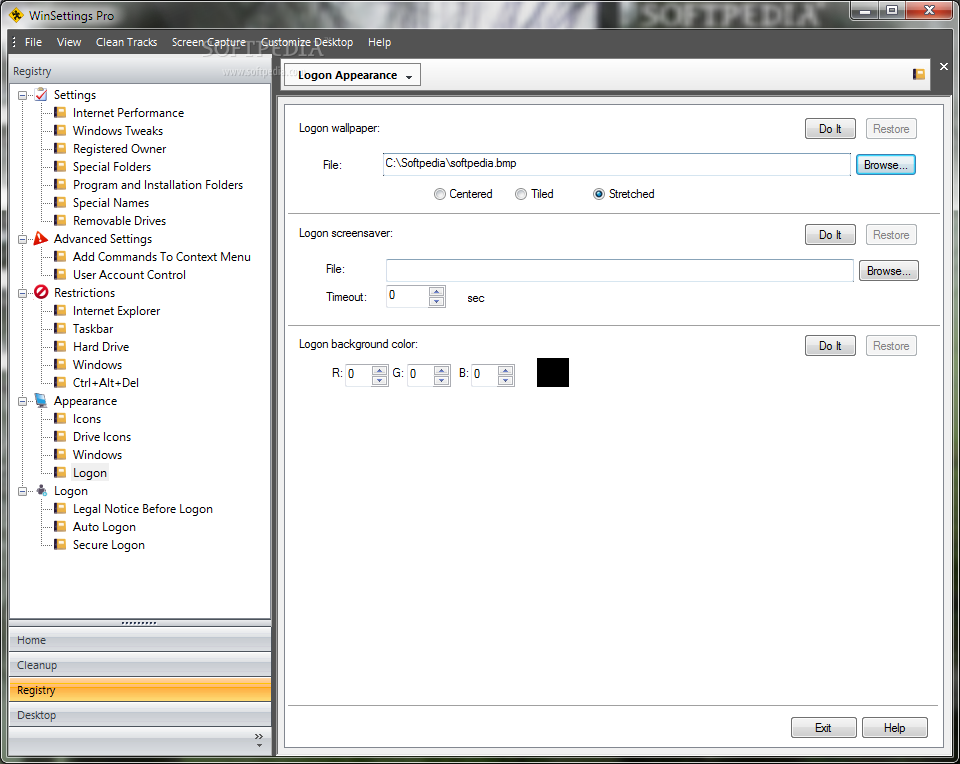This screenshot has width=960, height=764.
Task: Click the icon beside Secure Logon
Action: pyautogui.click(x=60, y=544)
